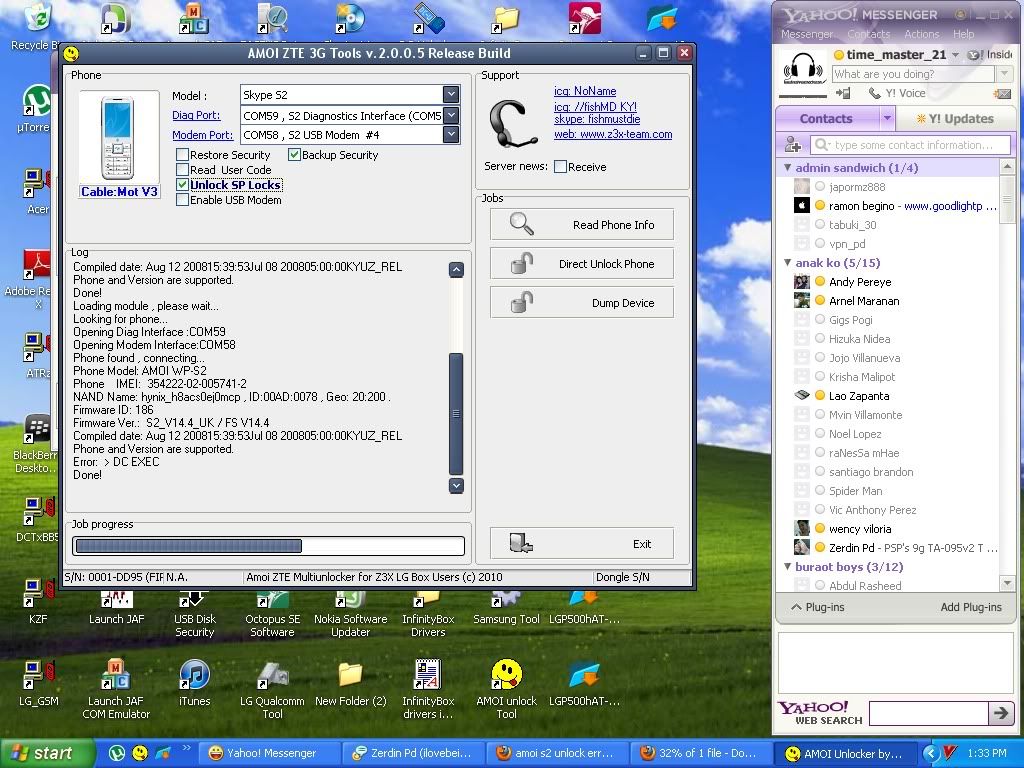Open the Model dropdown showing Skype S2
This screenshot has width=1024, height=768.
[x=451, y=95]
